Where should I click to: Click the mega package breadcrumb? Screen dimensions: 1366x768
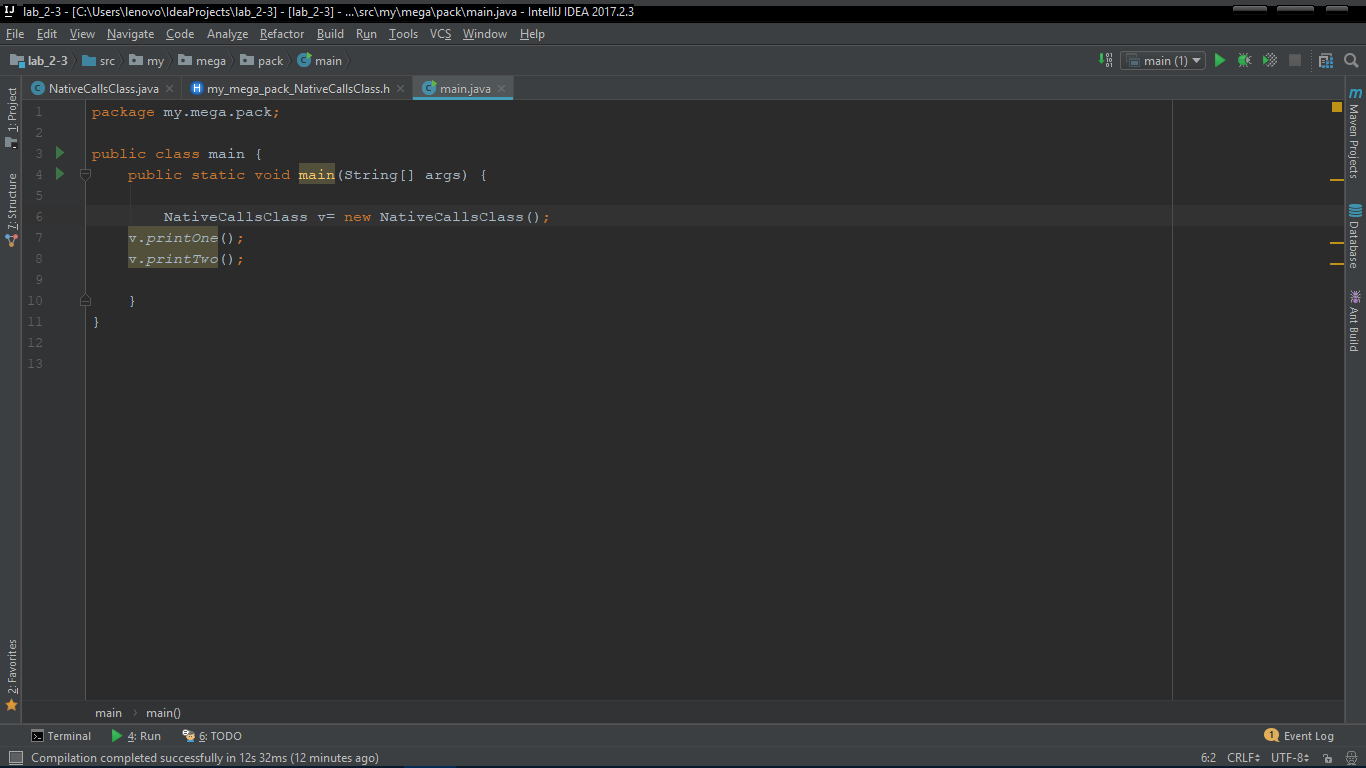point(203,61)
